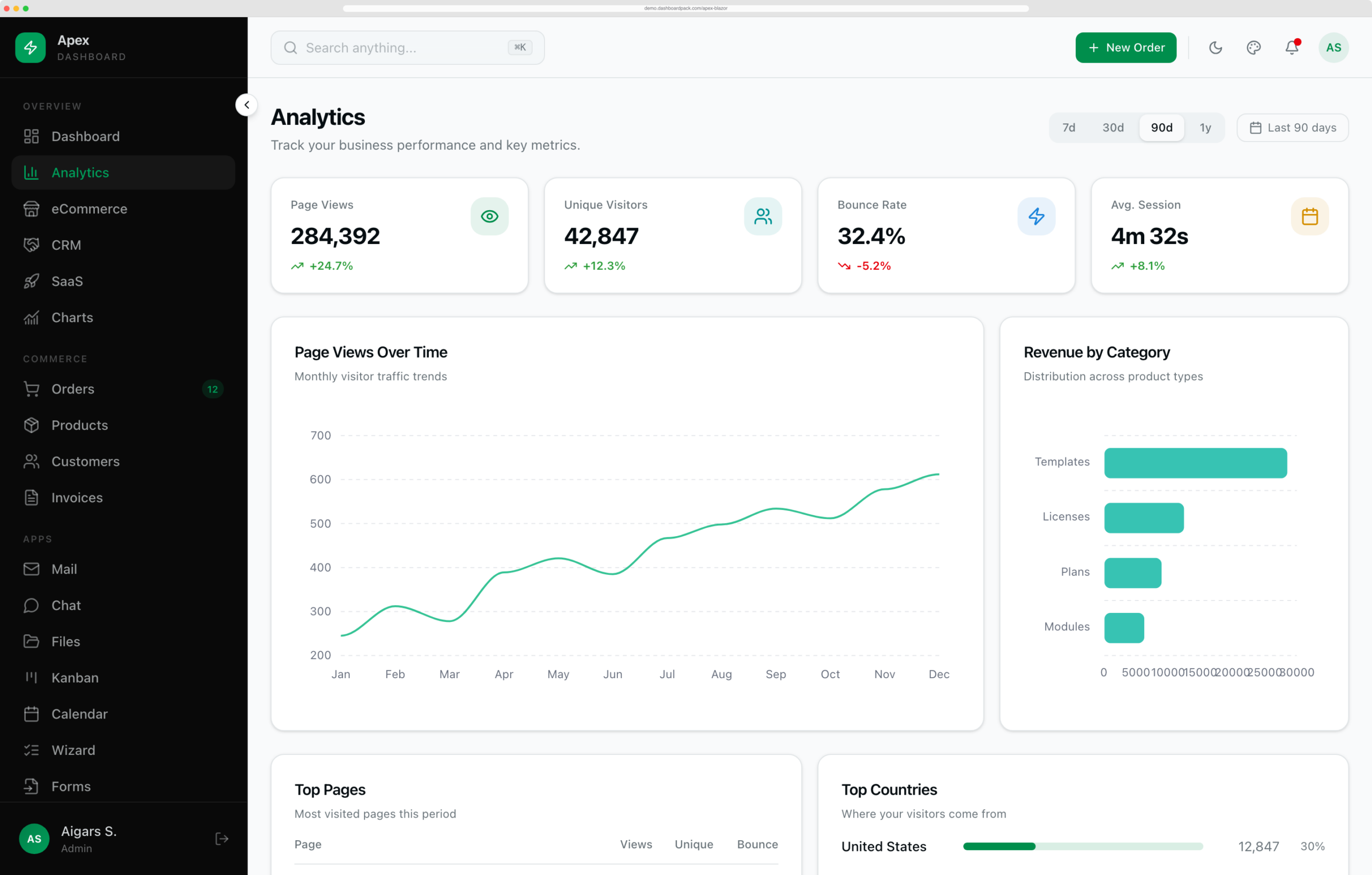
Task: Click the Views column header
Action: coord(636,844)
